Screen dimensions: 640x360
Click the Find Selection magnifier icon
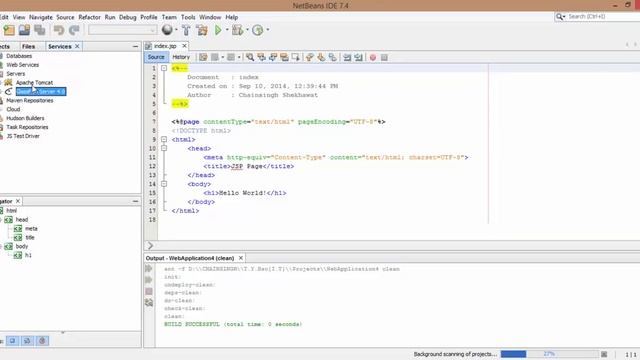pos(250,58)
